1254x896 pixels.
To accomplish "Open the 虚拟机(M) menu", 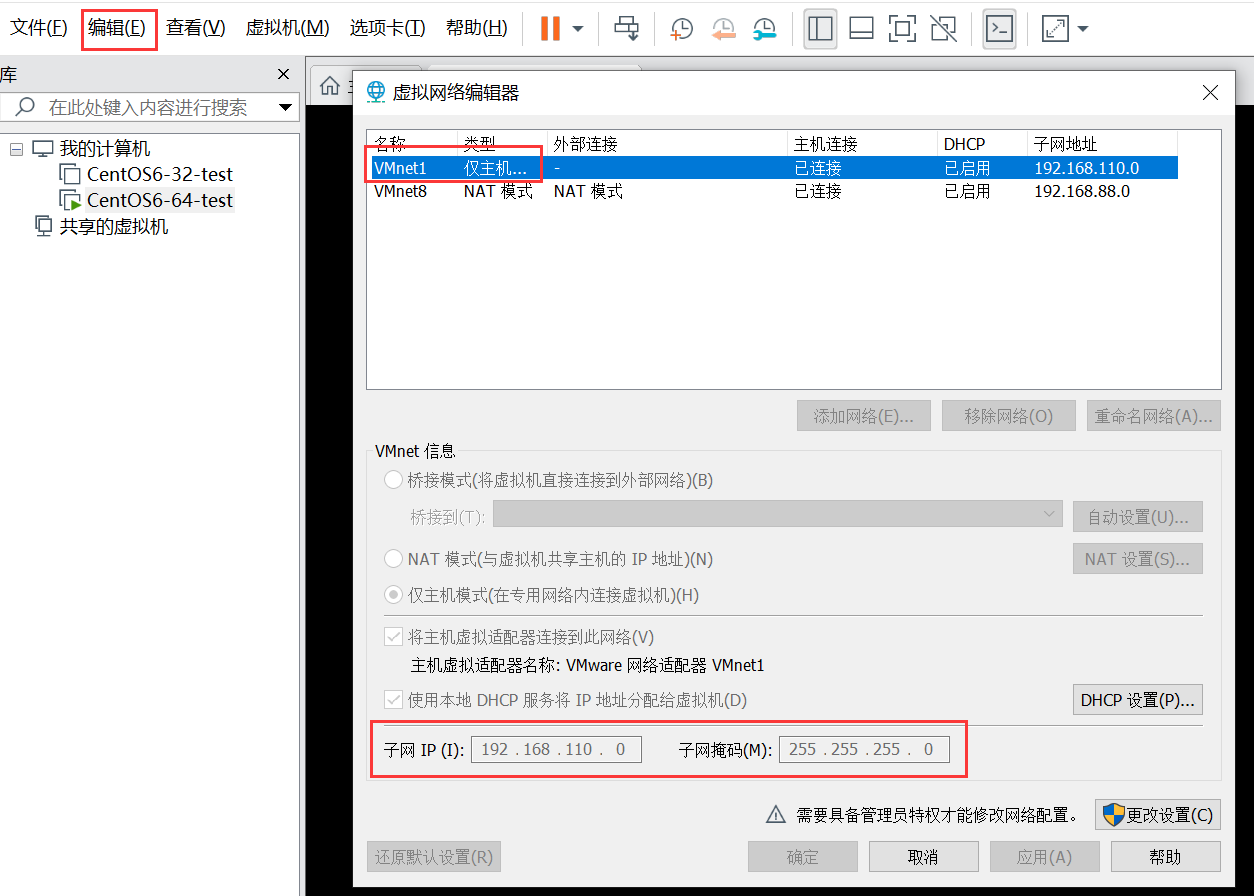I will tap(288, 28).
